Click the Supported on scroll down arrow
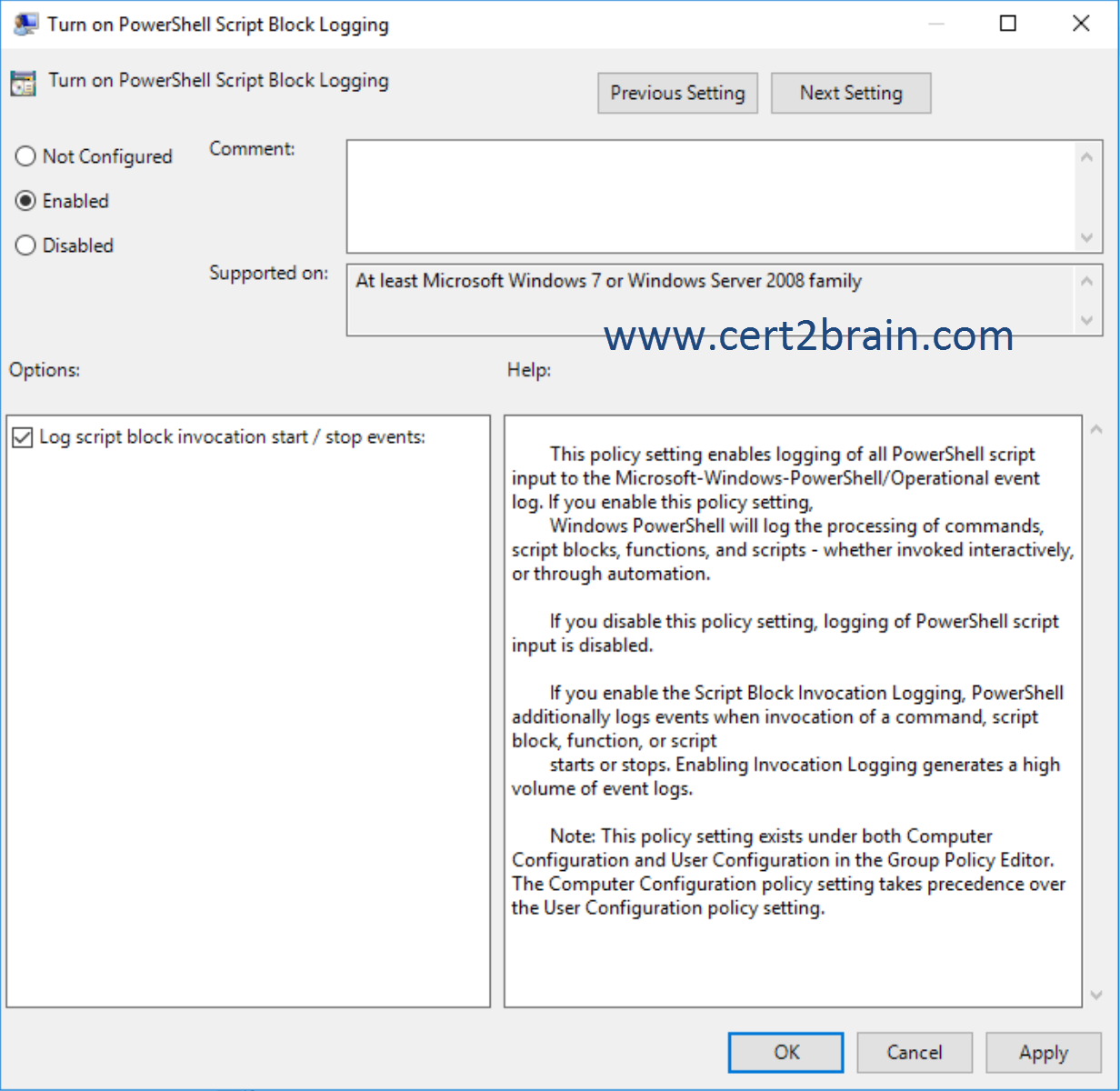 (x=1087, y=321)
